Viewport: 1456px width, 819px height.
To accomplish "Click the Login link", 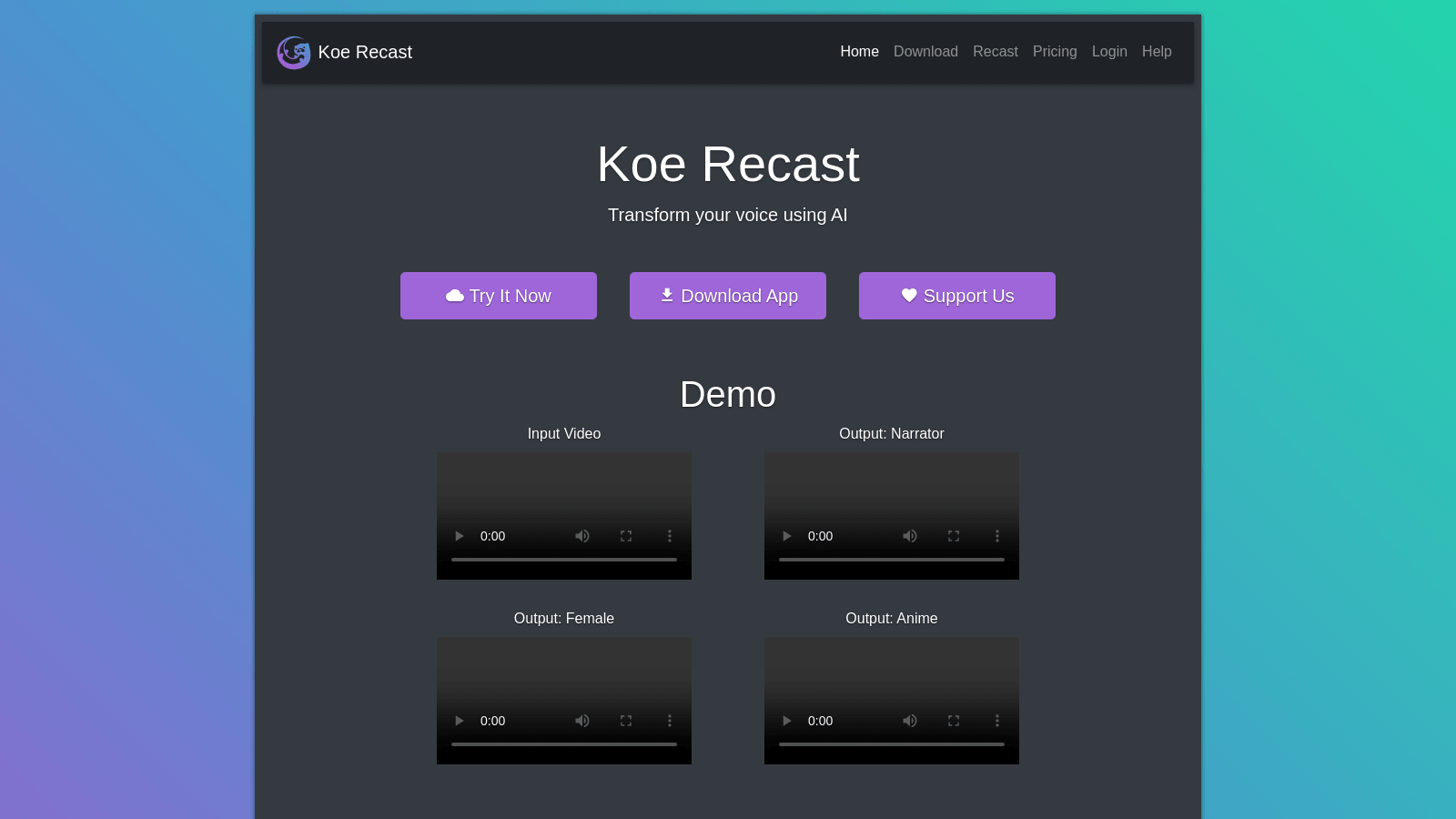I will [x=1109, y=52].
